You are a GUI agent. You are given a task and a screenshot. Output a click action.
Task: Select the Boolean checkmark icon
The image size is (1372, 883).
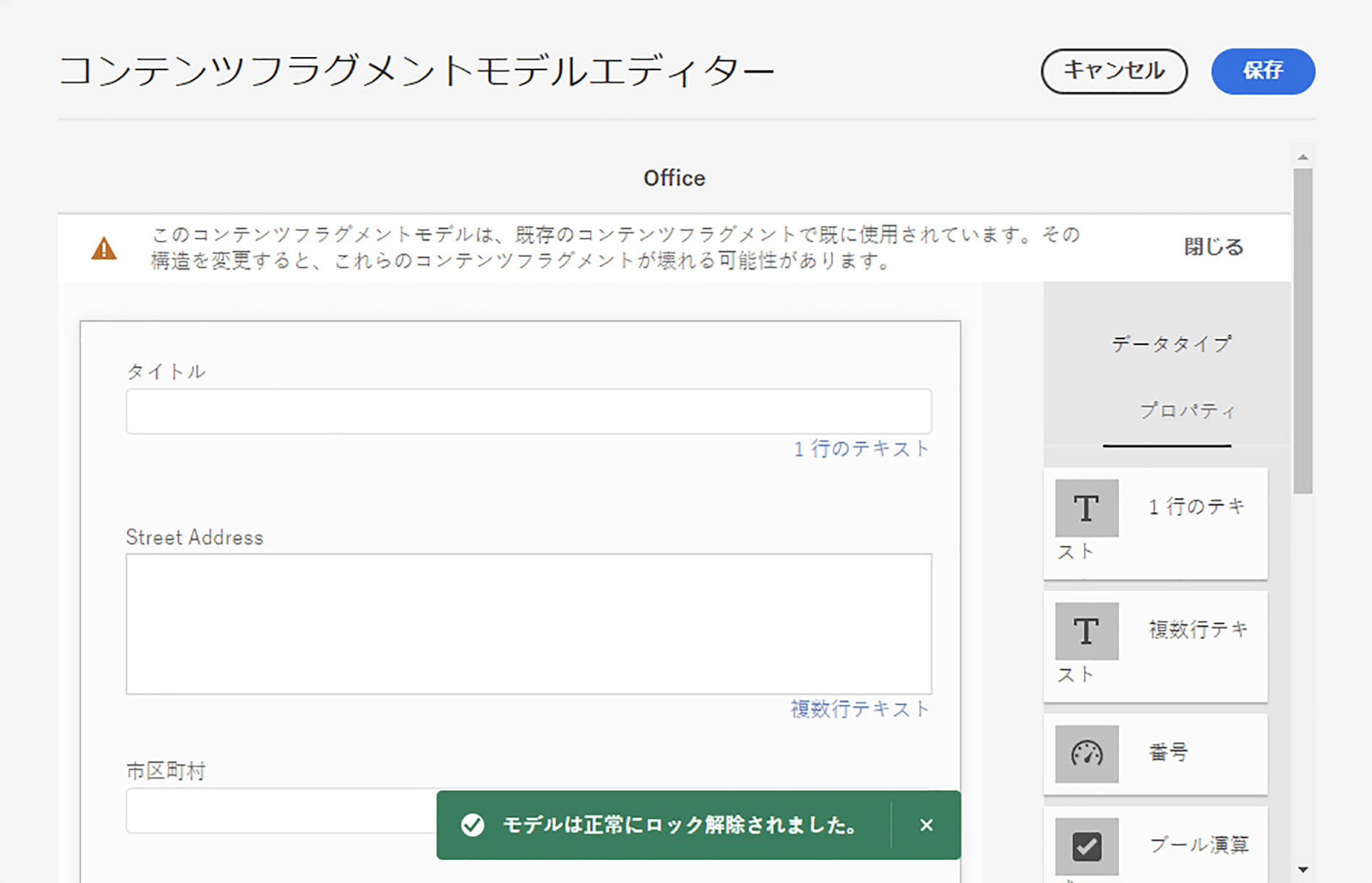[1086, 846]
